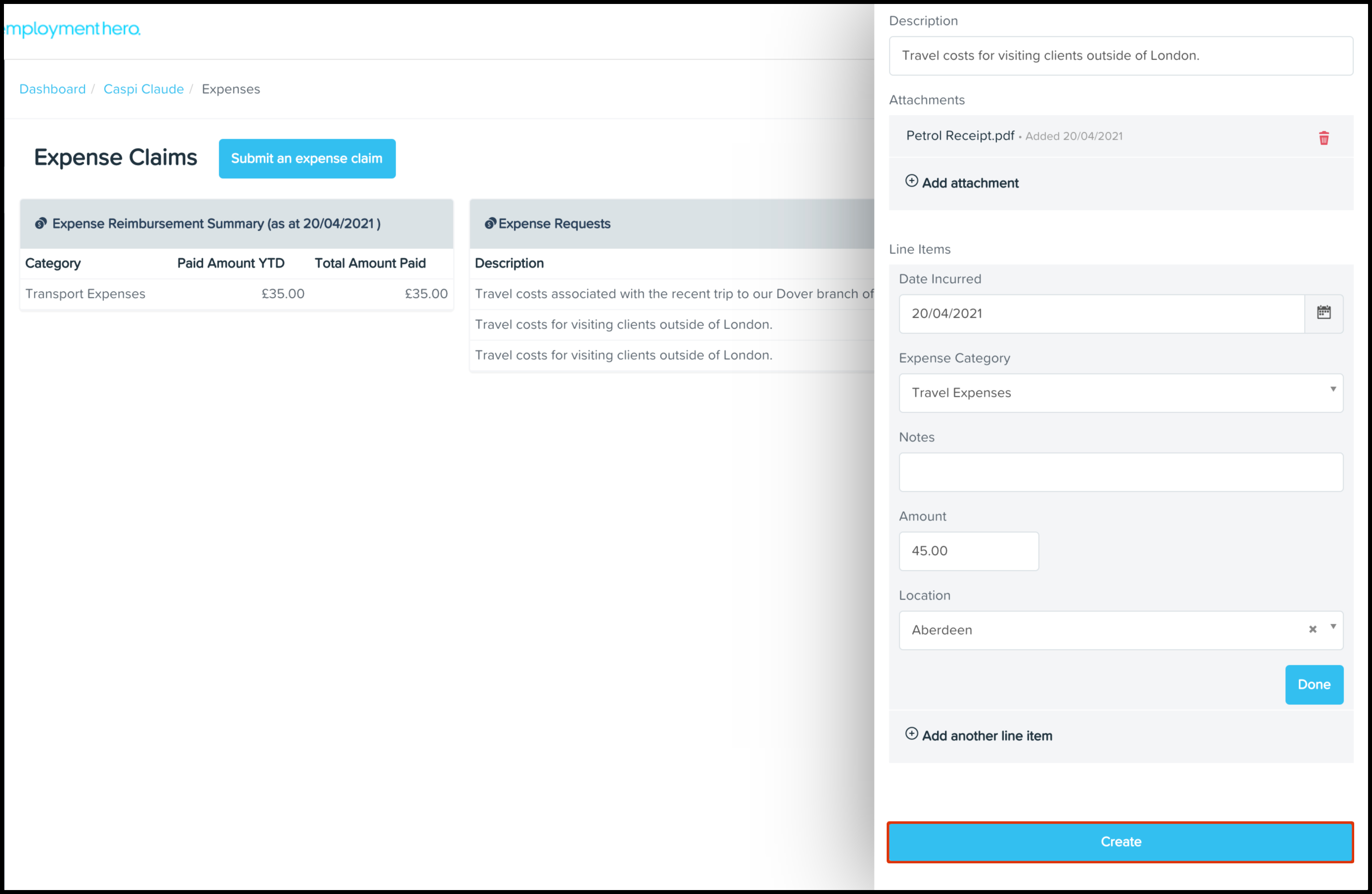Click the plus icon for another line item
The height and width of the screenshot is (894, 1372).
[911, 734]
